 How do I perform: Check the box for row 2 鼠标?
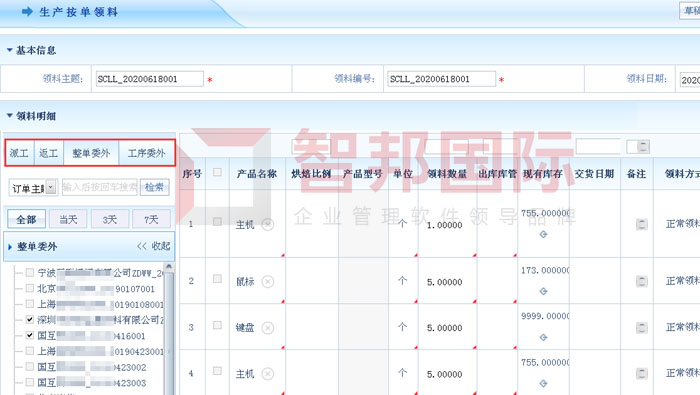[217, 279]
